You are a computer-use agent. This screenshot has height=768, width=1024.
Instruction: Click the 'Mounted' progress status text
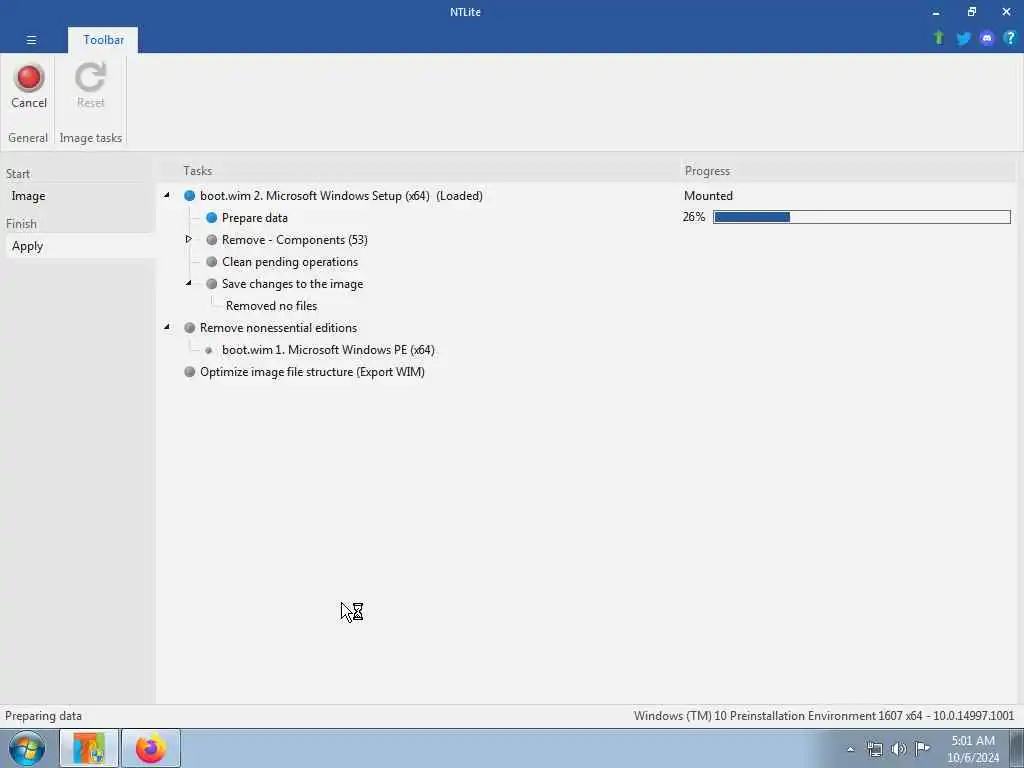coord(708,196)
